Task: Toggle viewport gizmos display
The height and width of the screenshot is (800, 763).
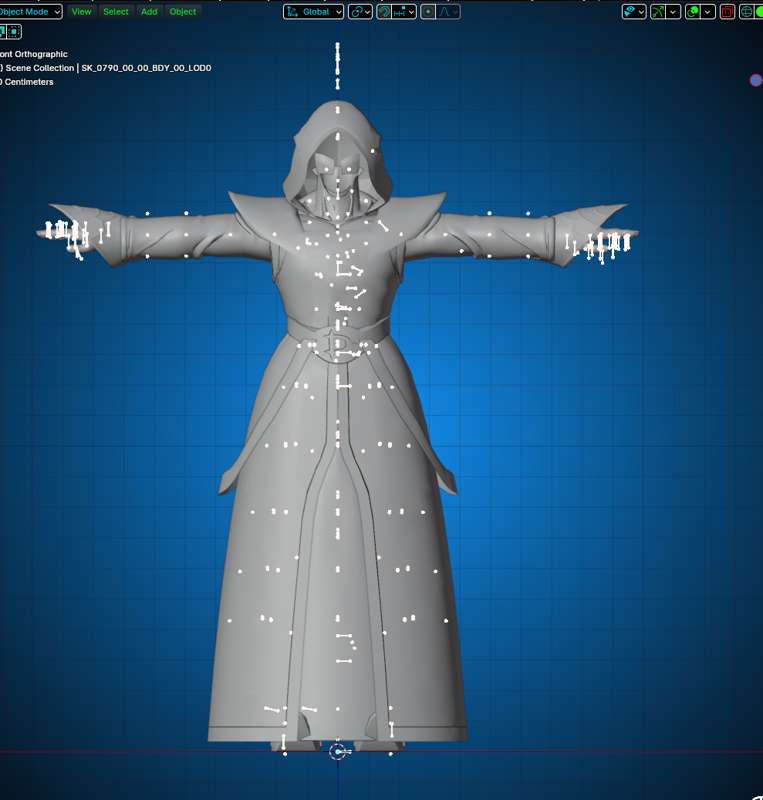Action: (658, 12)
